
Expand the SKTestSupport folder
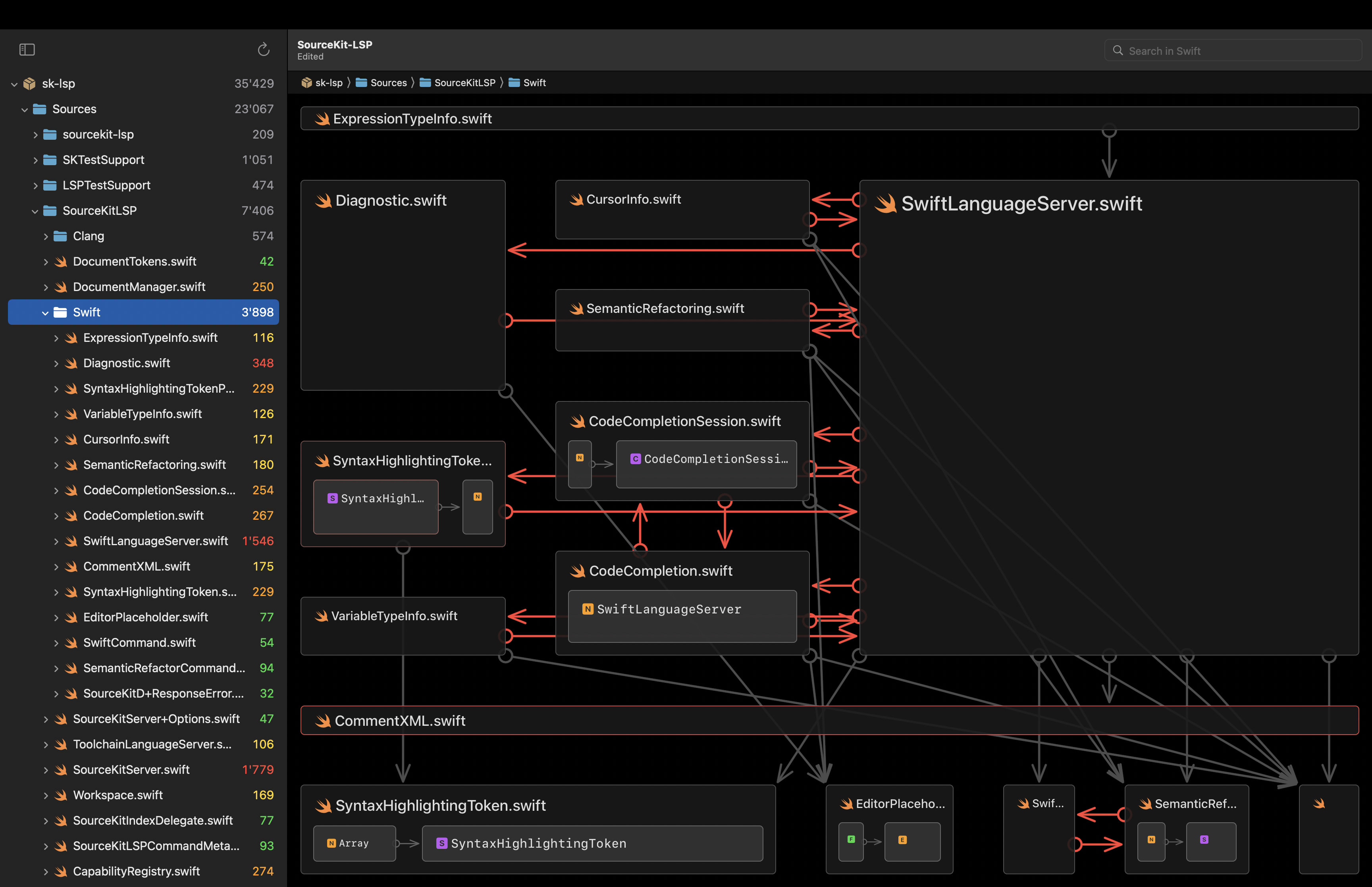point(35,160)
